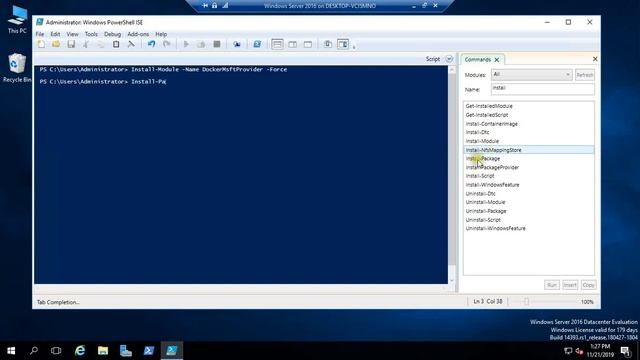Toggle the Show Command Add-on icon
The image size is (640, 360).
pos(343,44)
